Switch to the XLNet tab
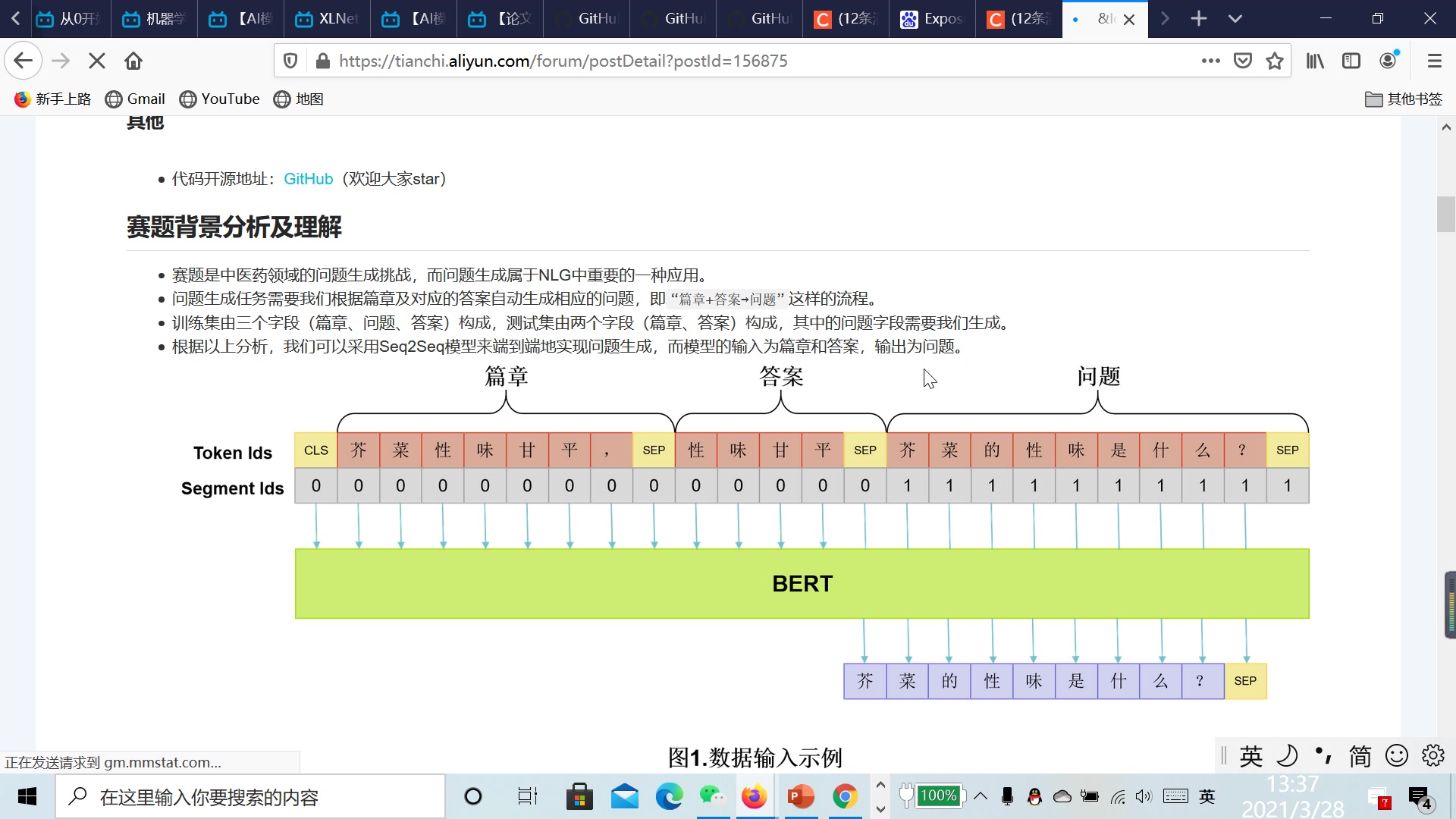Screen dimensions: 1456x819 328,18
